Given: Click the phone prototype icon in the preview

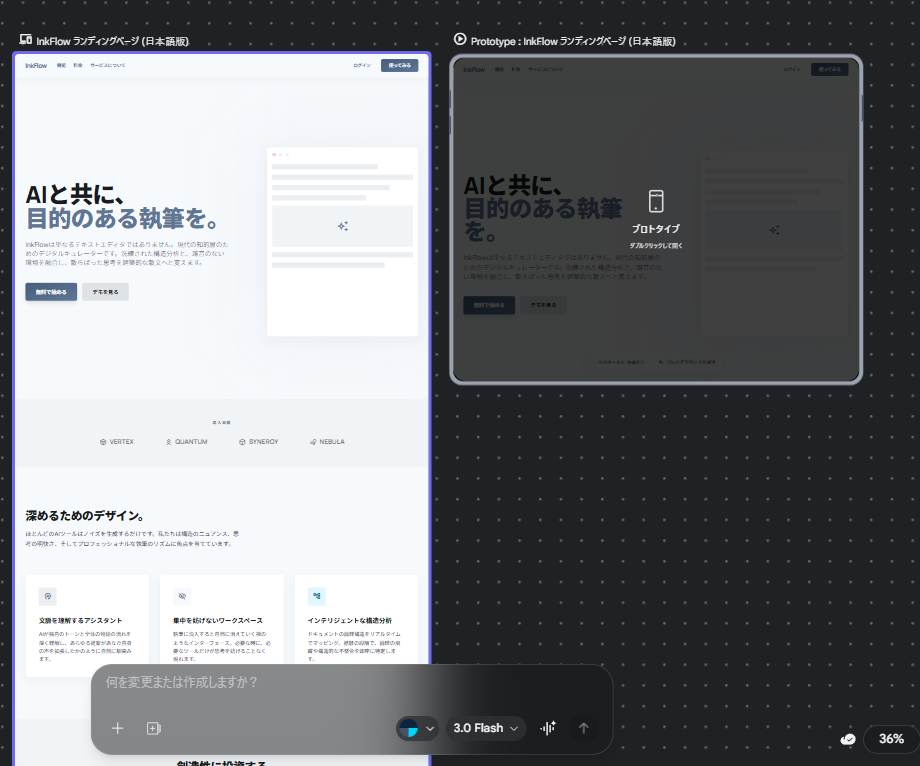Looking at the screenshot, I should (x=655, y=201).
